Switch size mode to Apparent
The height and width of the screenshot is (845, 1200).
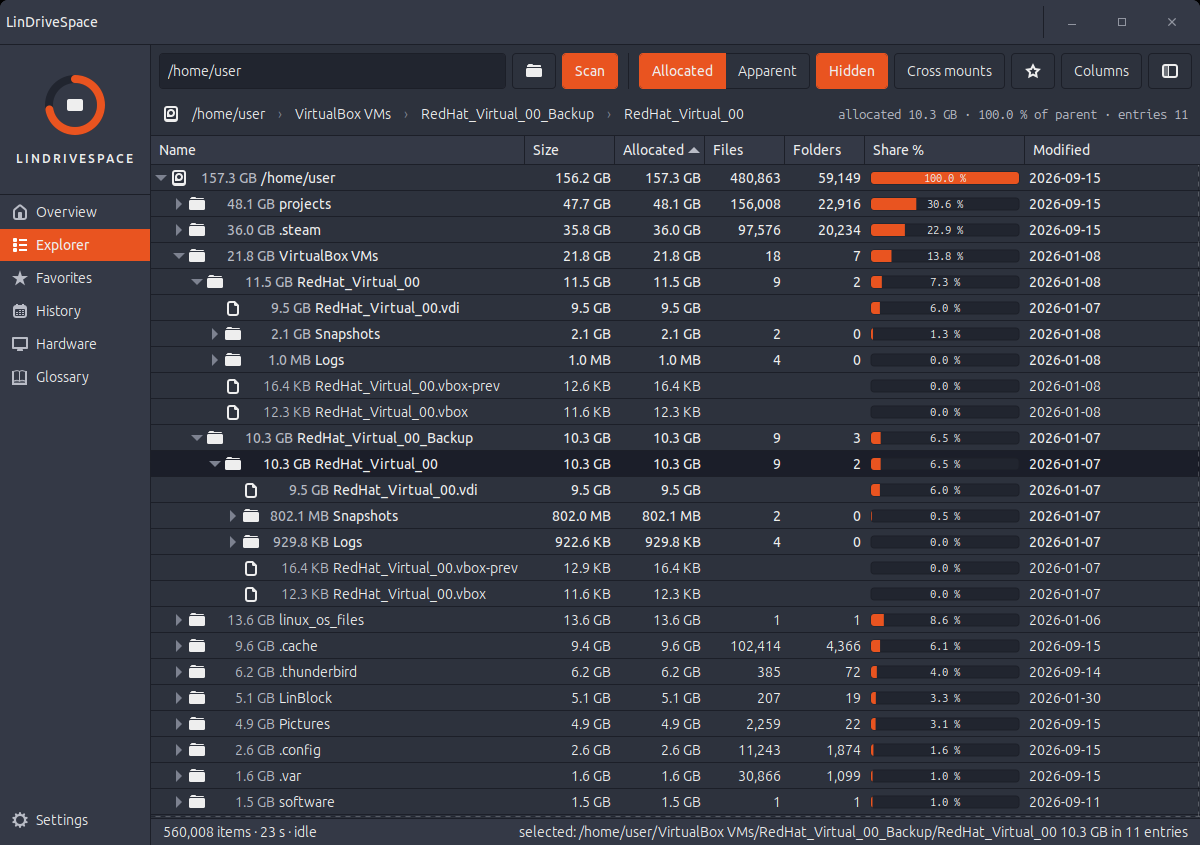click(x=767, y=71)
